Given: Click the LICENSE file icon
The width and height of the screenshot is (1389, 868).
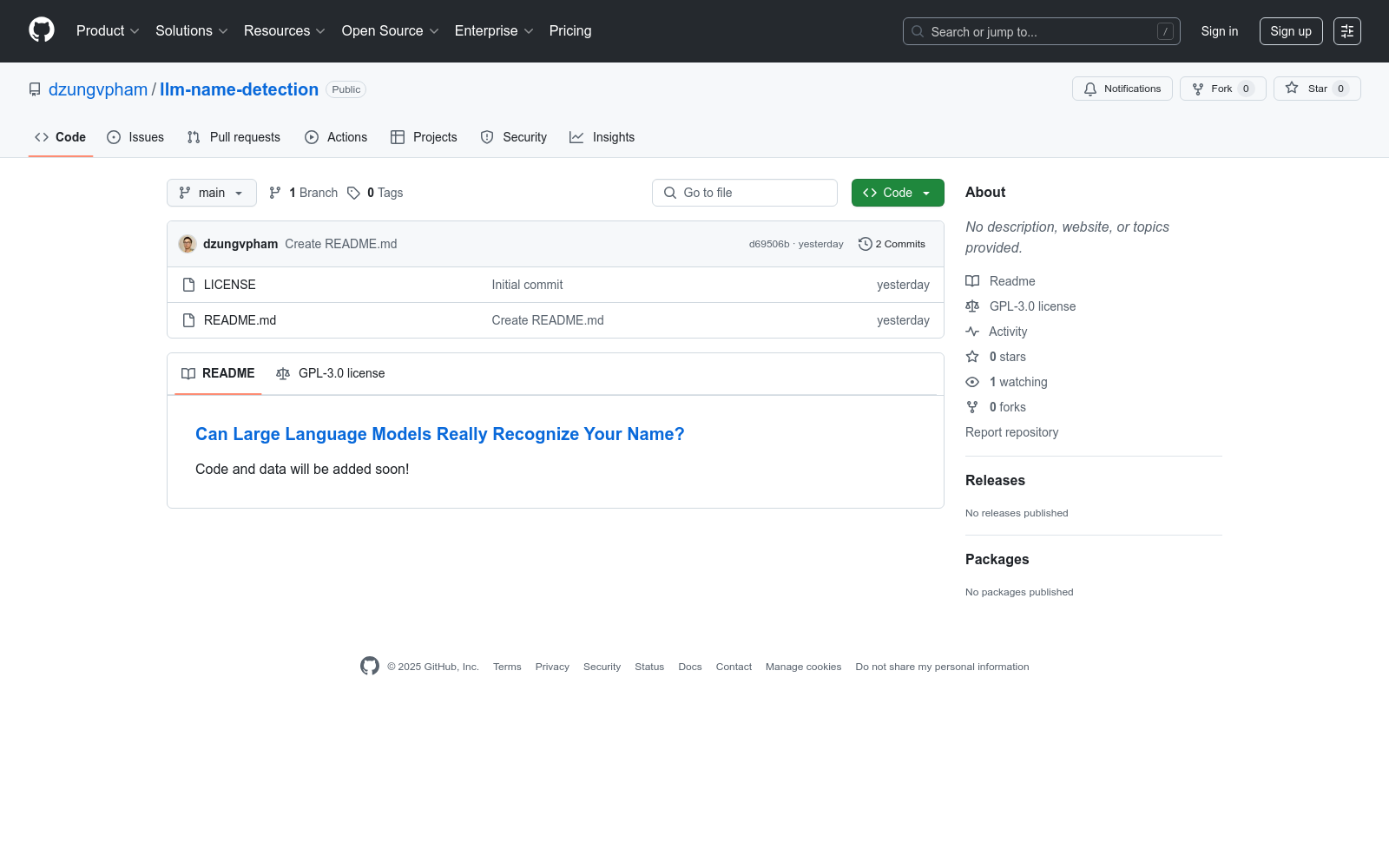Looking at the screenshot, I should 188,285.
